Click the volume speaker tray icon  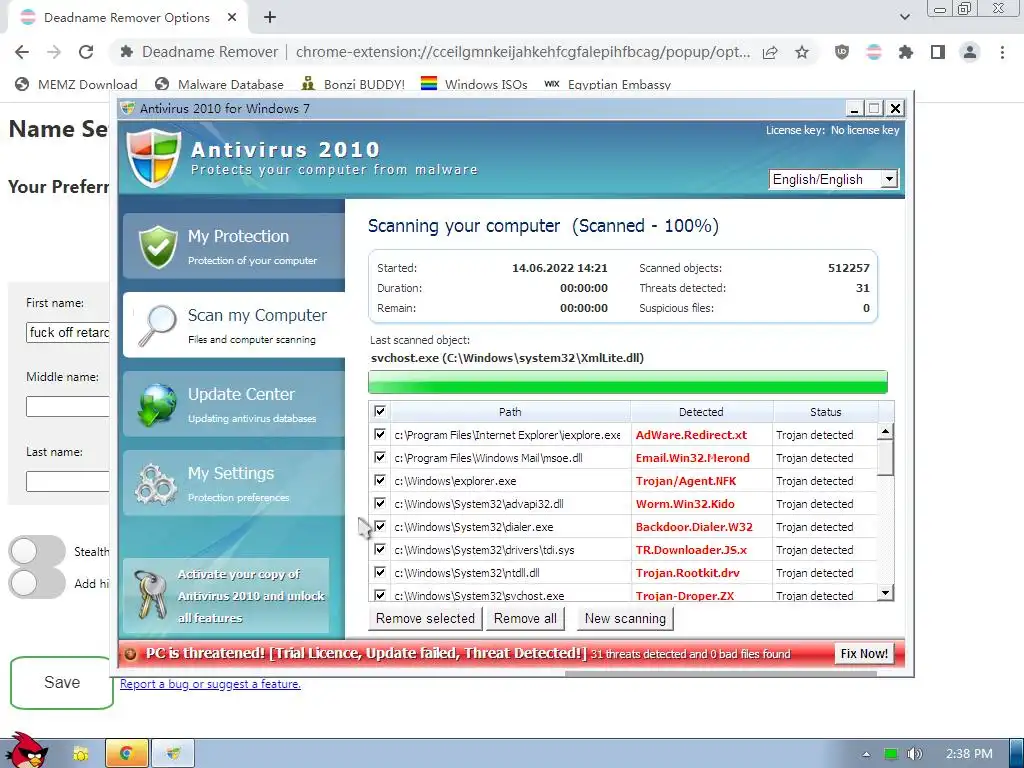915,754
